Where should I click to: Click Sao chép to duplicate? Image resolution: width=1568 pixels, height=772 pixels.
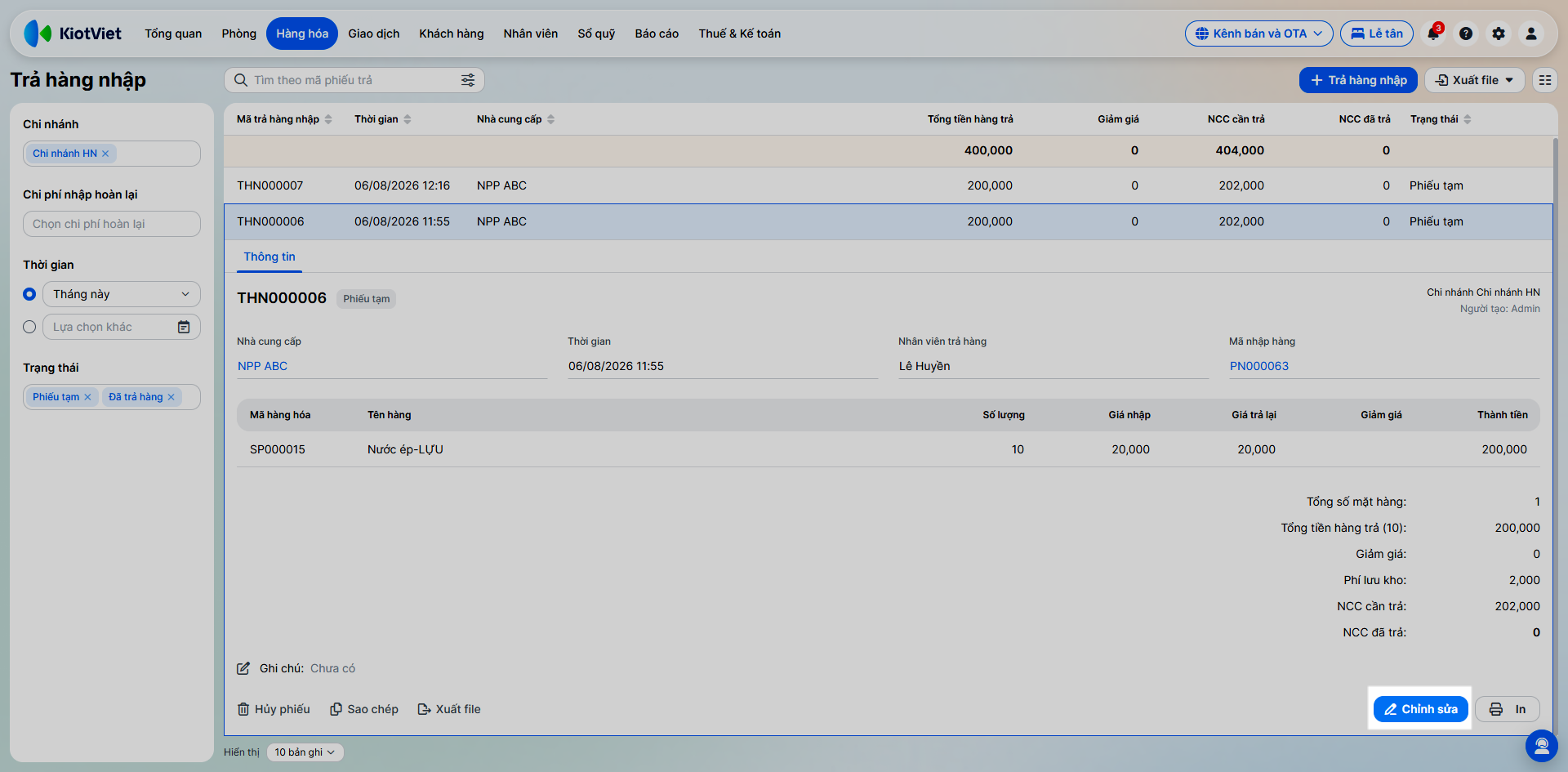click(x=364, y=709)
